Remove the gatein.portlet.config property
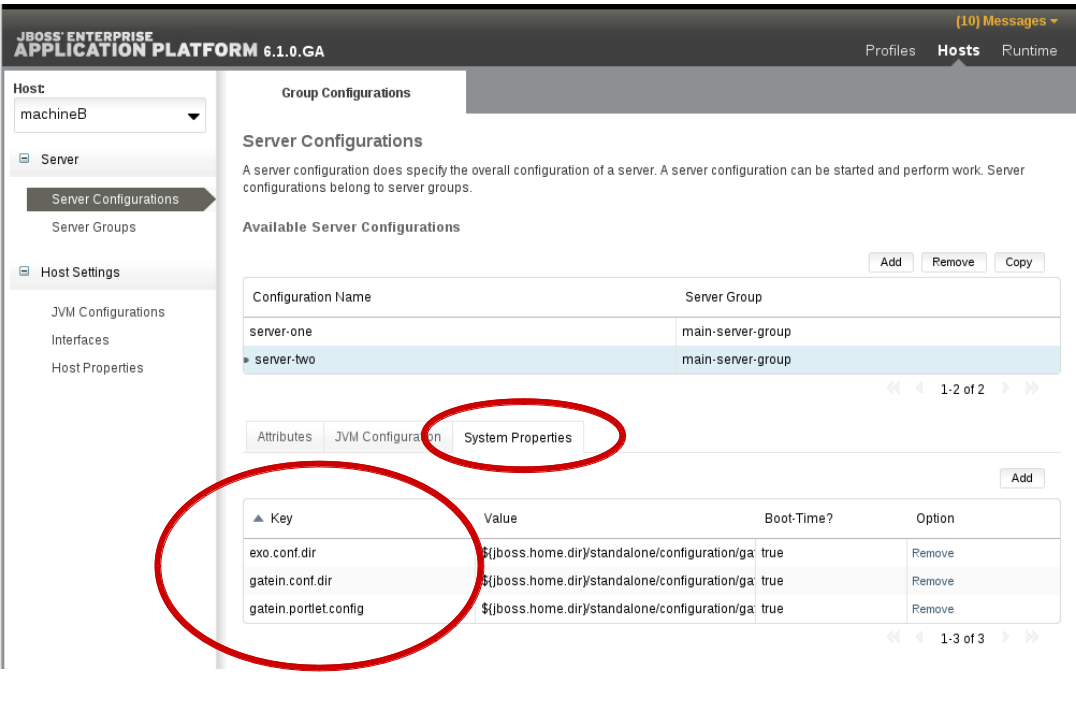This screenshot has height=703, width=1076. click(x=933, y=609)
